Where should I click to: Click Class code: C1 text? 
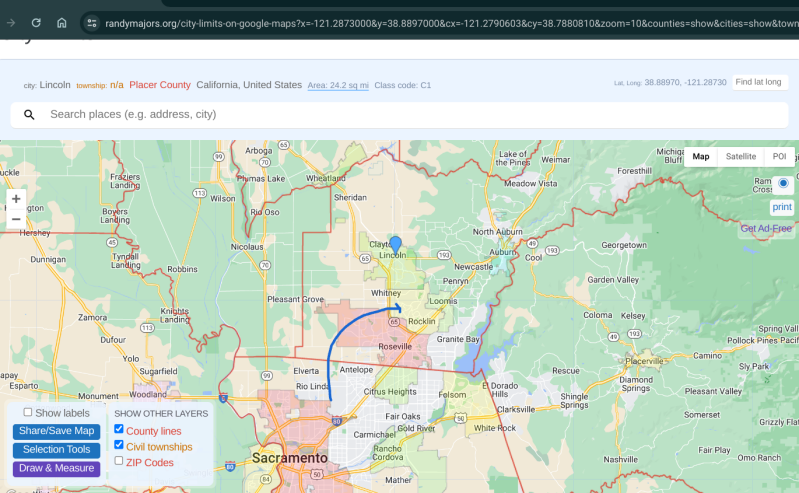403,85
